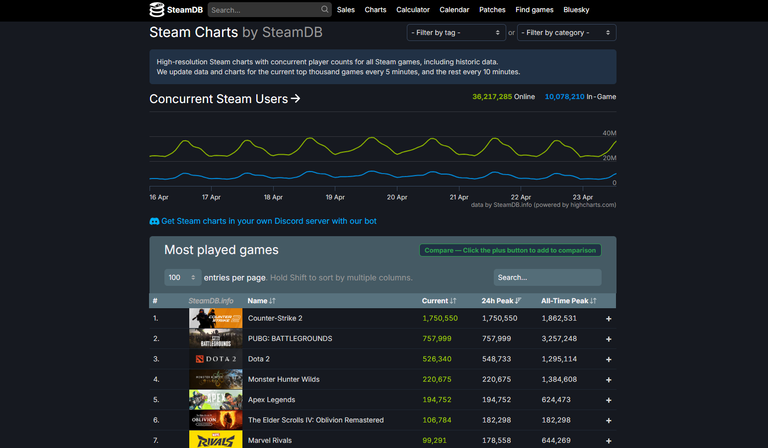The image size is (768, 448).
Task: Add Marvel Rivals to comparison with plus
Action: click(x=608, y=441)
